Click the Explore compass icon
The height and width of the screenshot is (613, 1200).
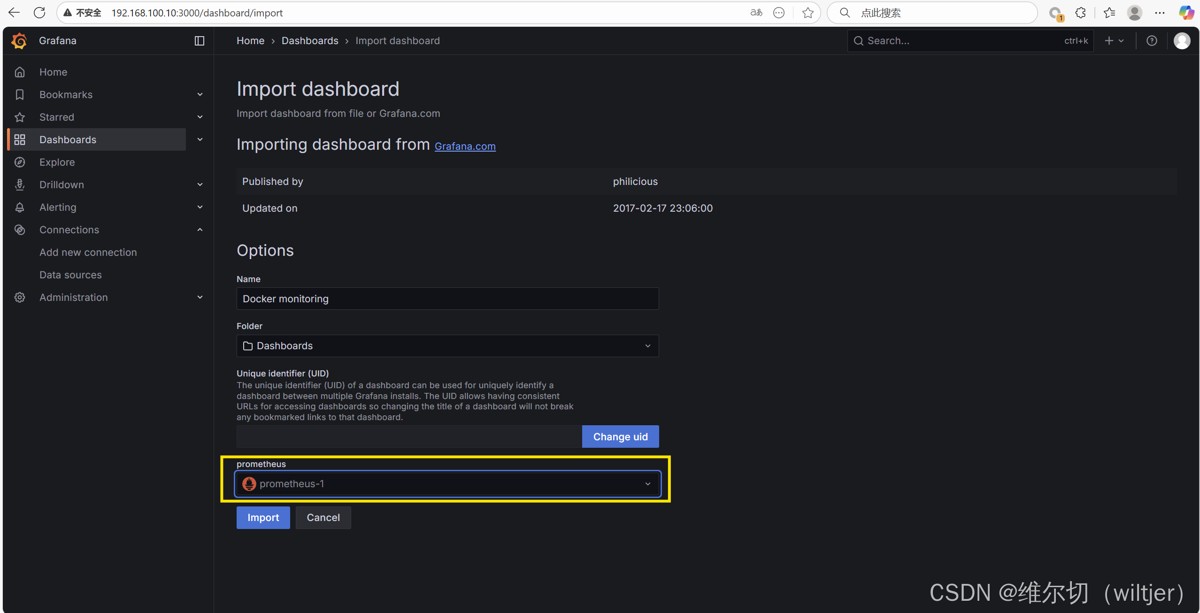(x=19, y=162)
